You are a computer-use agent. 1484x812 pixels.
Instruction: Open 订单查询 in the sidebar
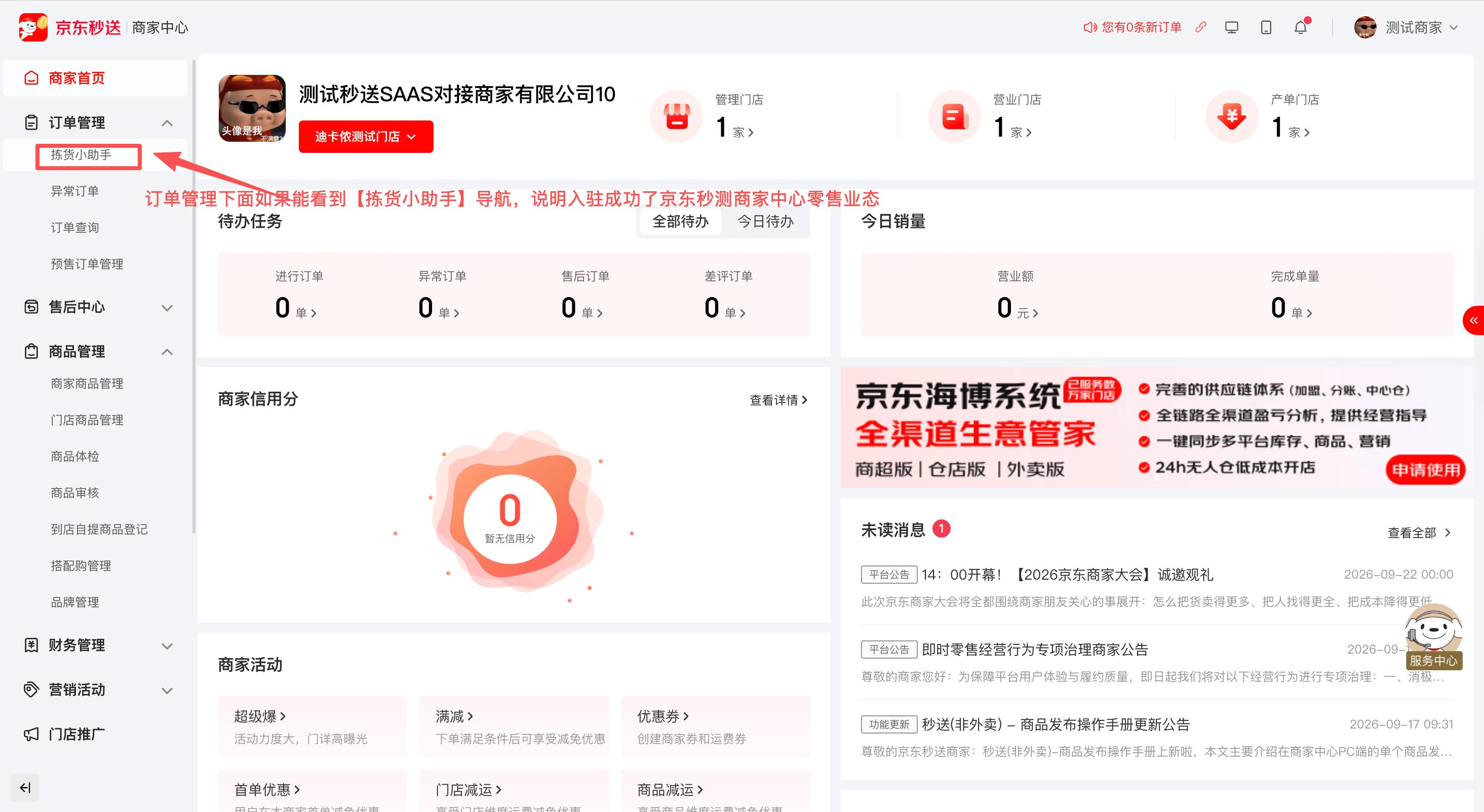[x=75, y=227]
